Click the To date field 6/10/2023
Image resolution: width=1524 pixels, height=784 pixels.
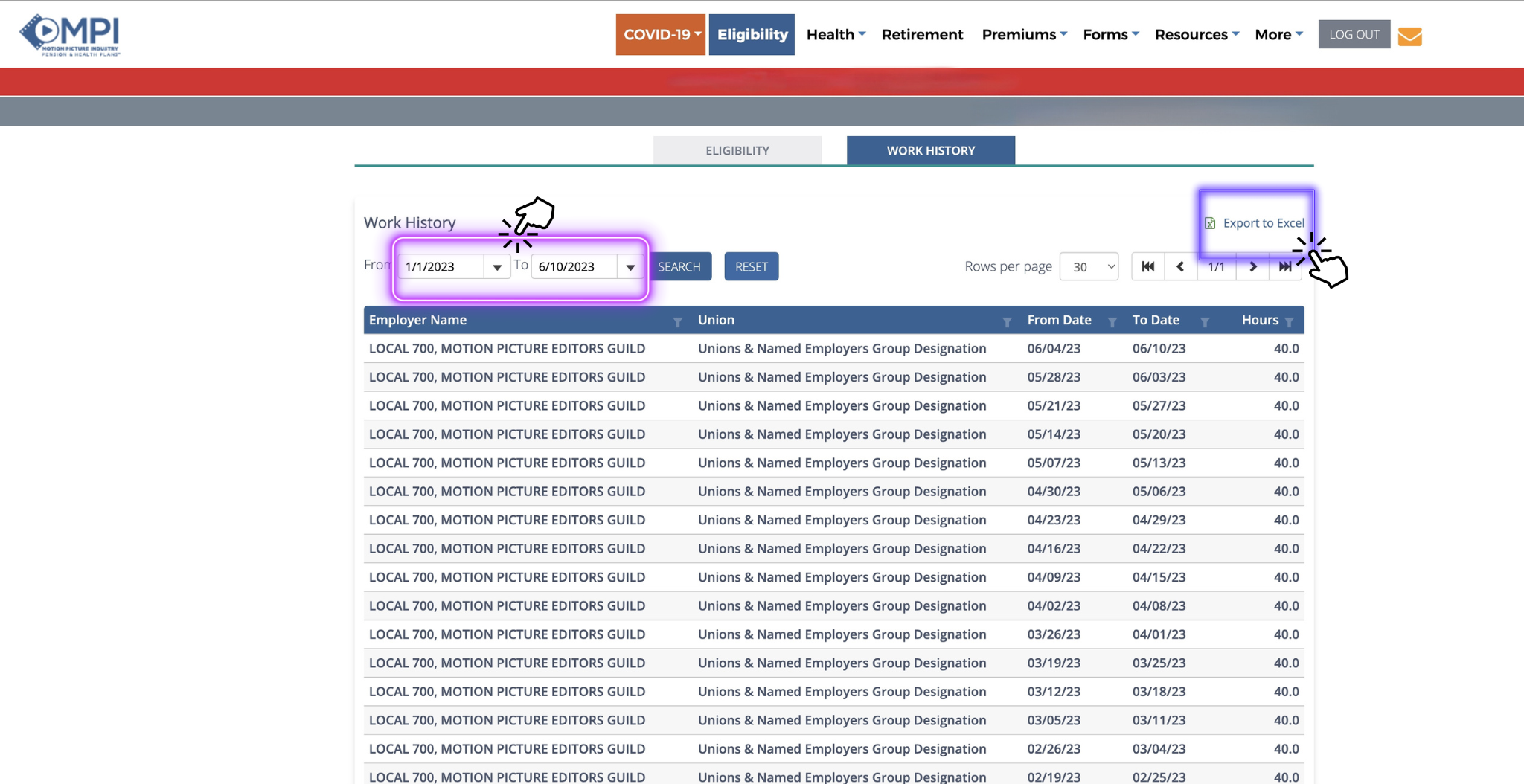[574, 266]
